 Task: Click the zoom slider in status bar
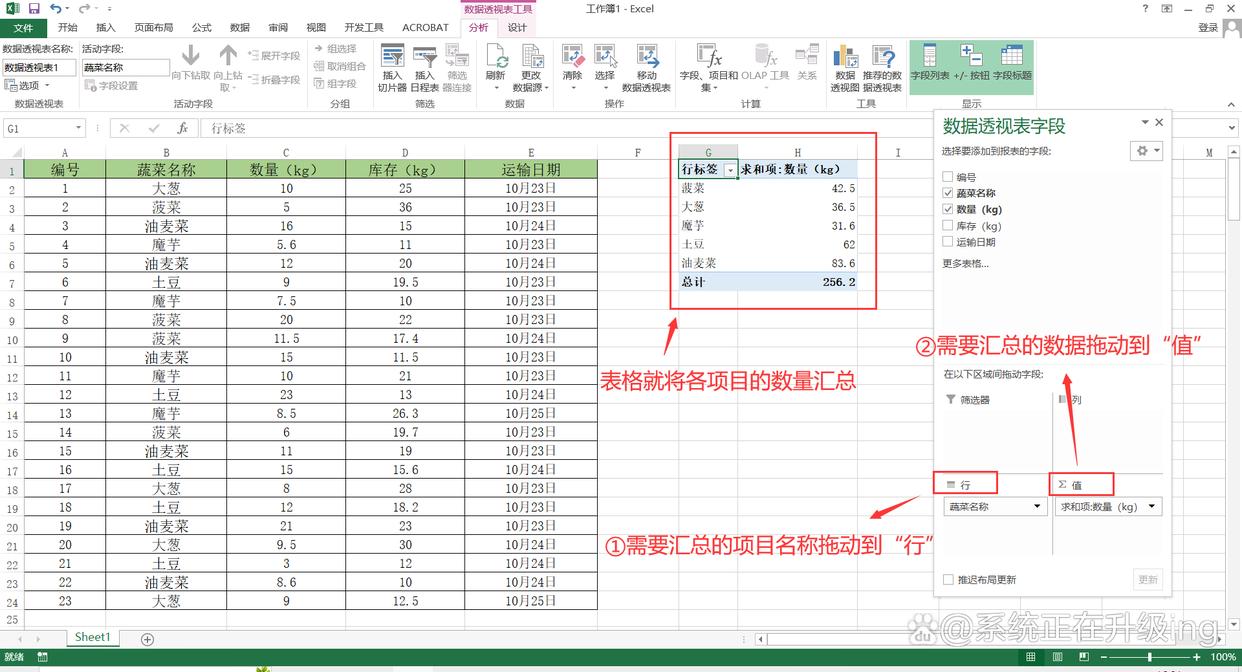tap(1150, 657)
